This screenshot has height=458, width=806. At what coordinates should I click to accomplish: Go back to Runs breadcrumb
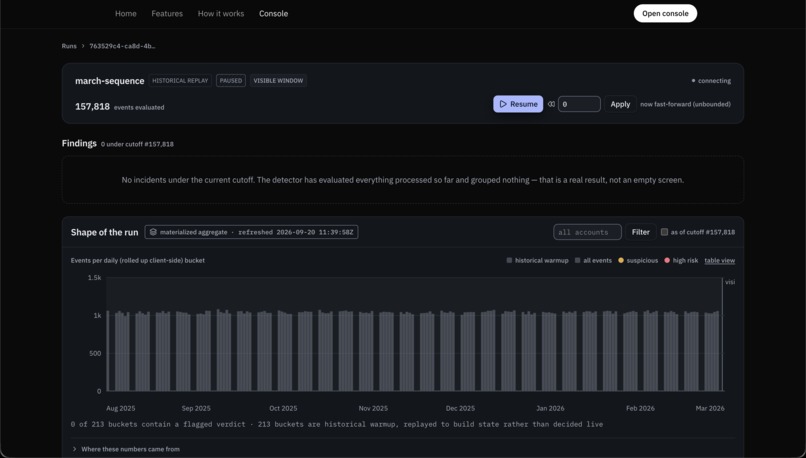69,46
